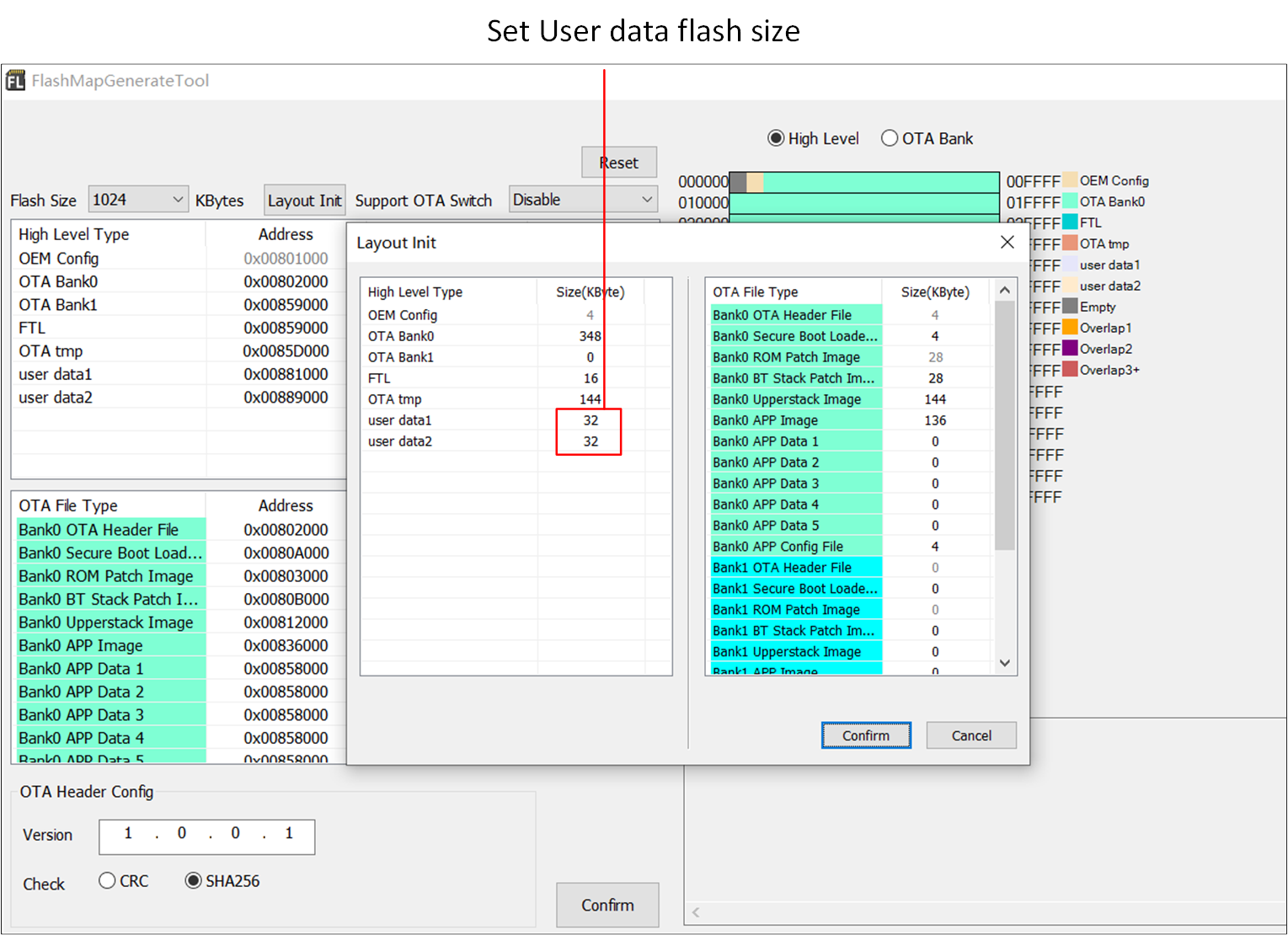Open the Flash Size dropdown
The width and height of the screenshot is (1288, 935).
(138, 200)
